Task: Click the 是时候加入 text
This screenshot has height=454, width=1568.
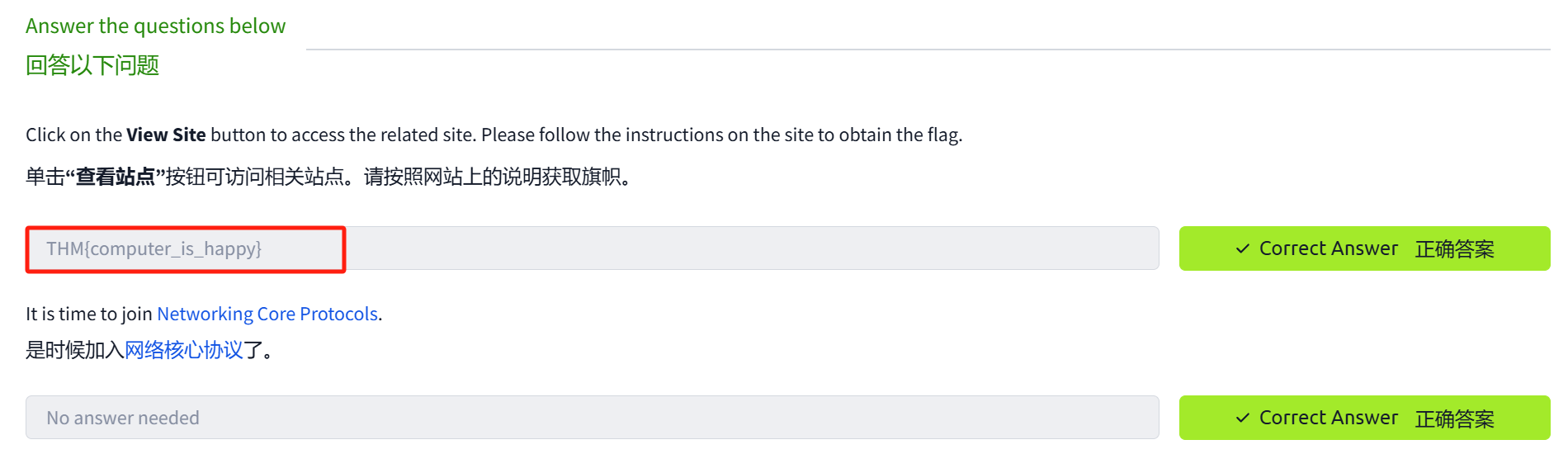Action: click(x=74, y=350)
